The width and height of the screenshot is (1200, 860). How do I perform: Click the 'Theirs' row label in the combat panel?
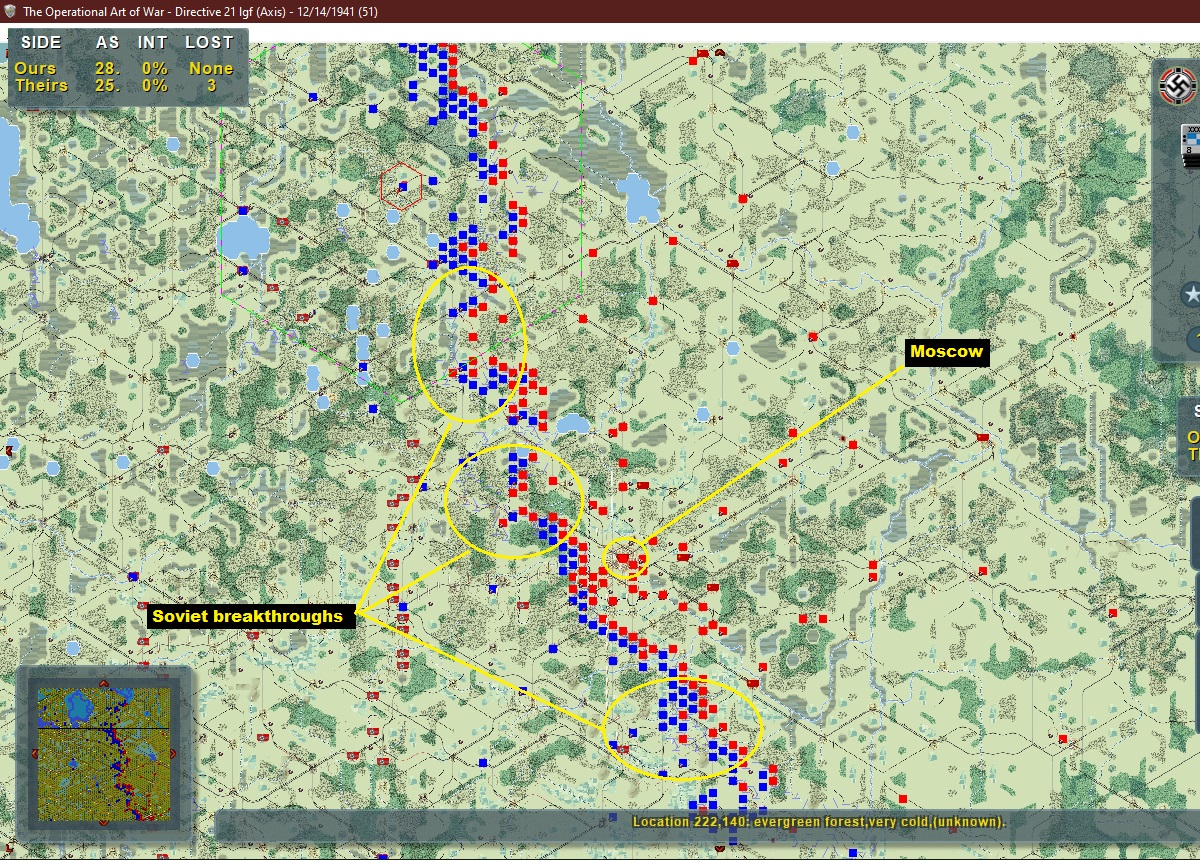41,85
